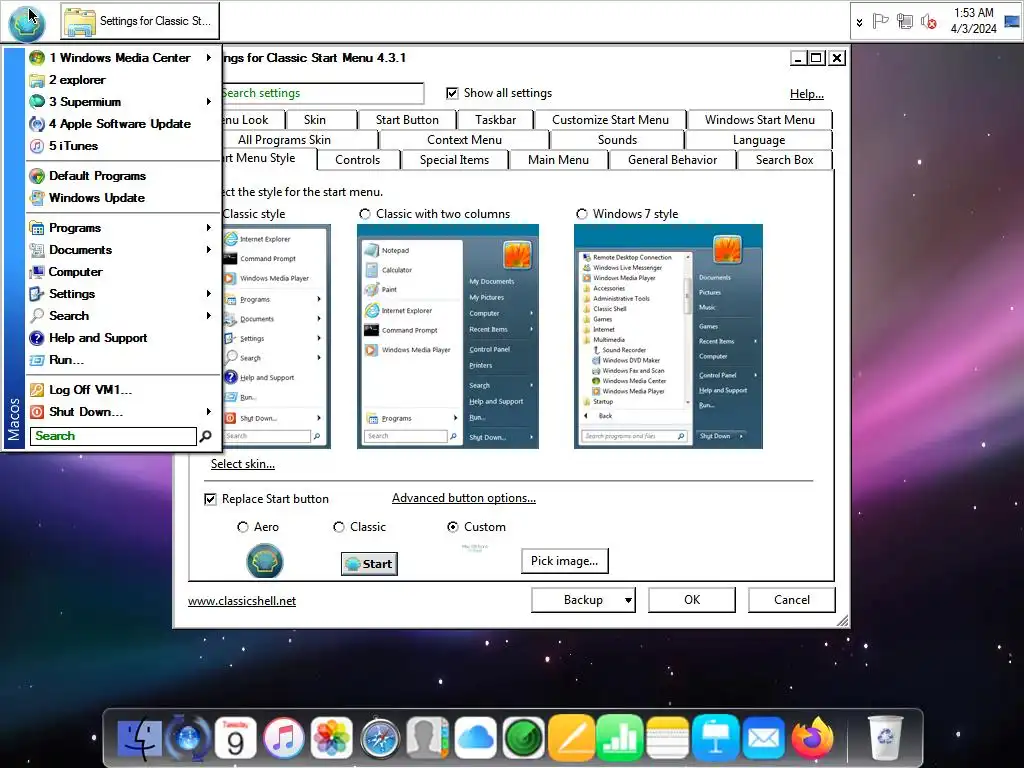Switch to the Skin tab
The height and width of the screenshot is (768, 1024).
(314, 120)
